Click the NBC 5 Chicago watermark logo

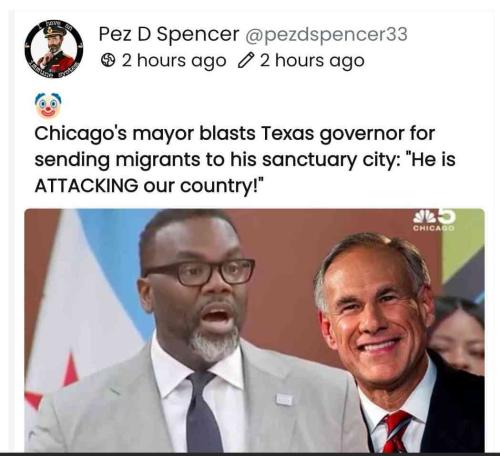tap(434, 220)
